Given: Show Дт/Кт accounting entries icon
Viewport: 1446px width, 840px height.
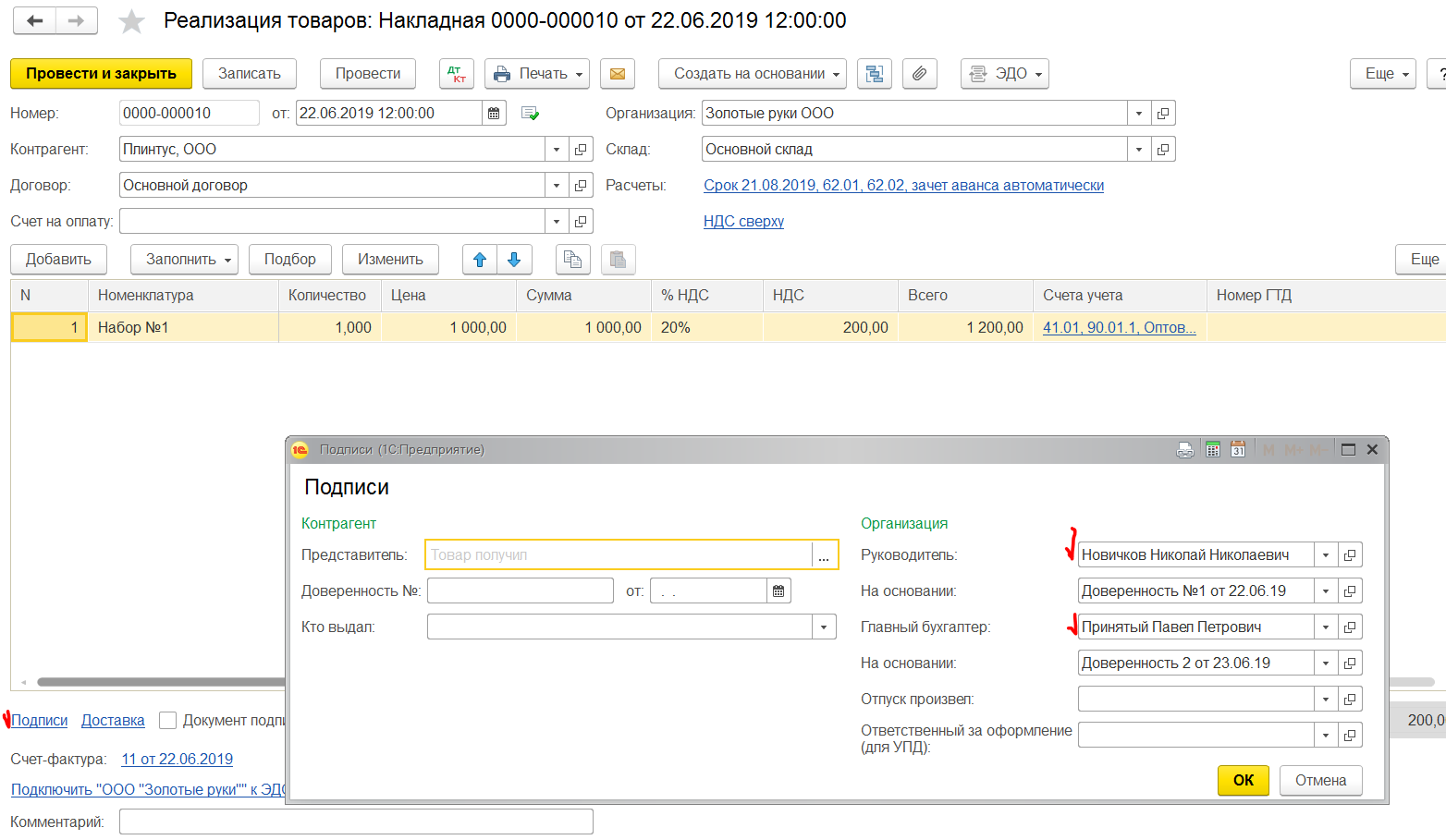Looking at the screenshot, I should click(x=457, y=74).
